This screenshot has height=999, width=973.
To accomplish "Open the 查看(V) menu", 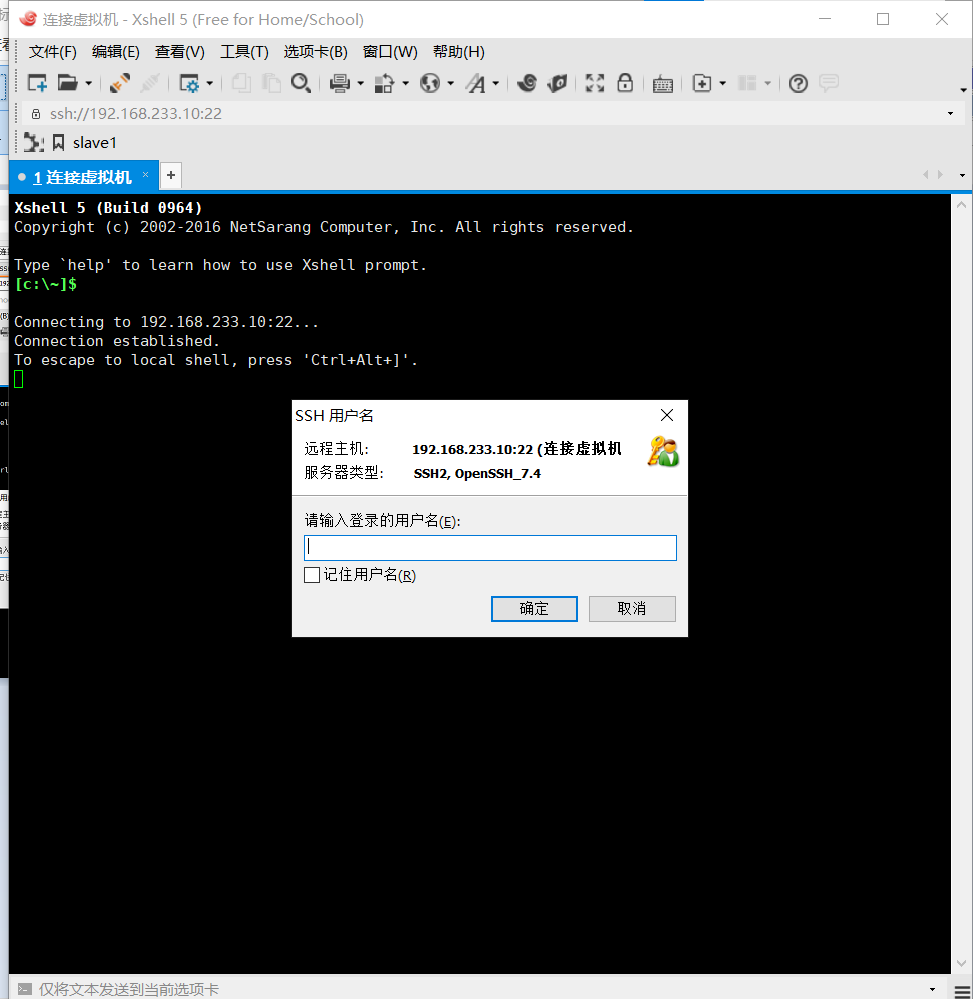I will click(x=180, y=52).
